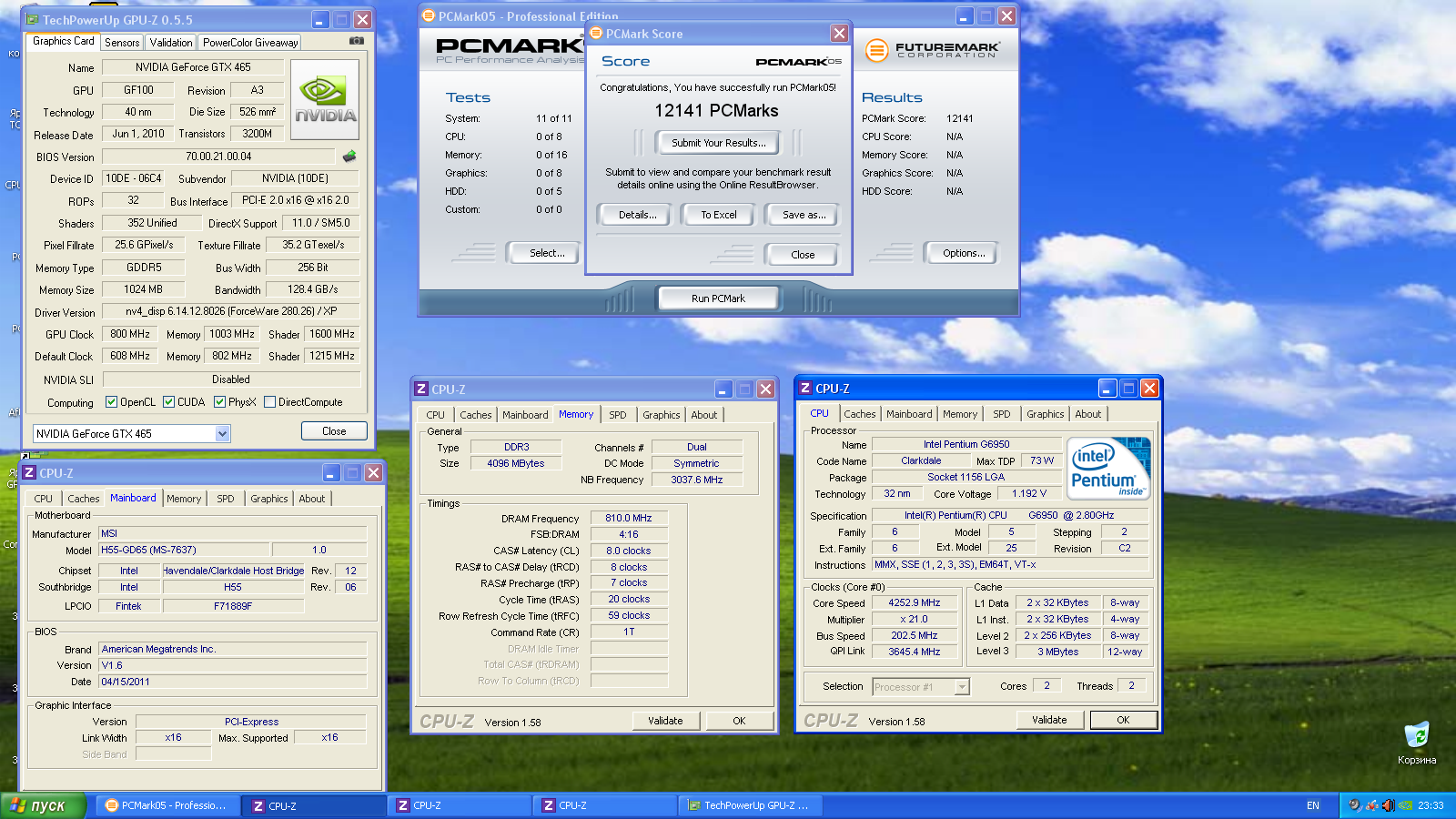This screenshot has height=819, width=1456.
Task: Click the GPU-Z screenshot camera icon
Action: click(357, 41)
